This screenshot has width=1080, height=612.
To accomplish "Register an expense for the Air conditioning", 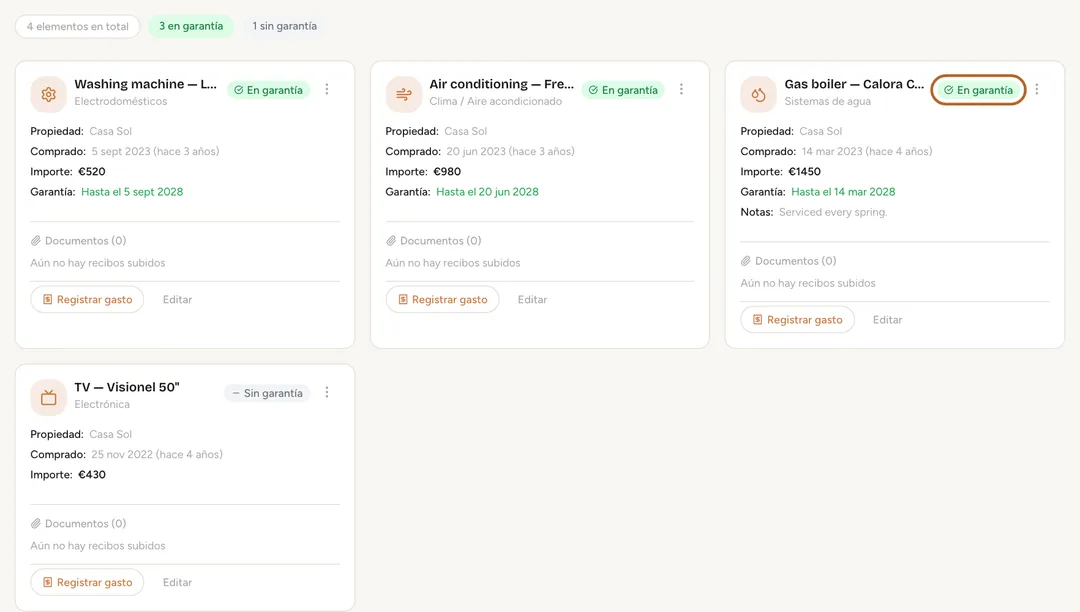I will 442,299.
